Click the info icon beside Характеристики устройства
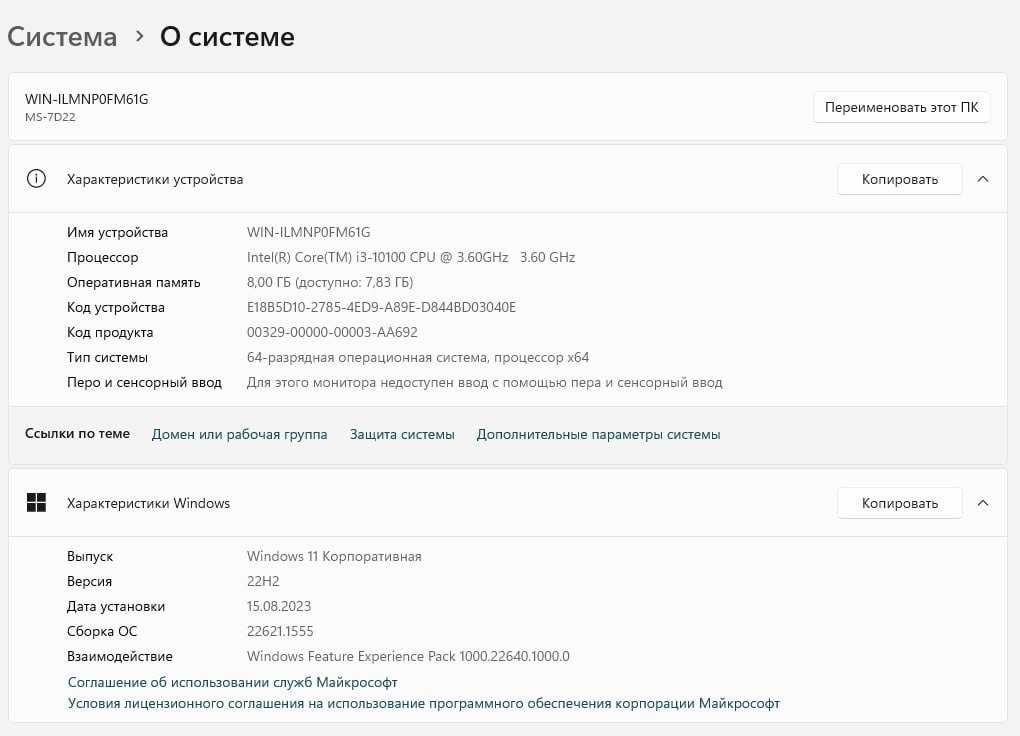 coord(36,178)
